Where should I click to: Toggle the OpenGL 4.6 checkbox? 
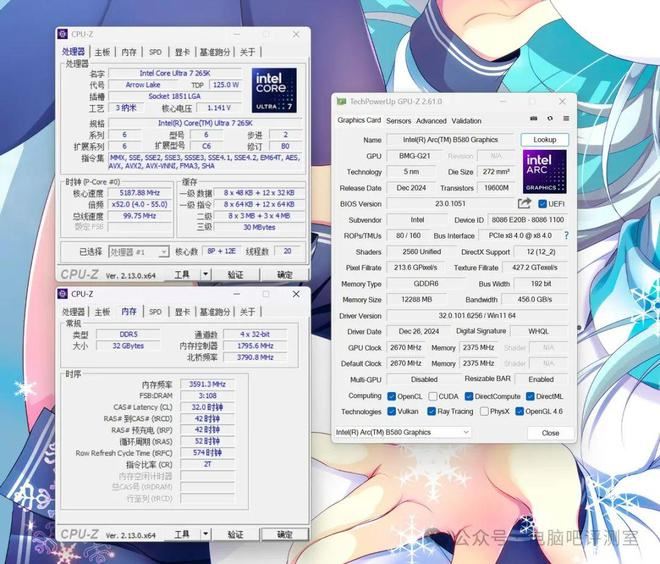[x=519, y=411]
